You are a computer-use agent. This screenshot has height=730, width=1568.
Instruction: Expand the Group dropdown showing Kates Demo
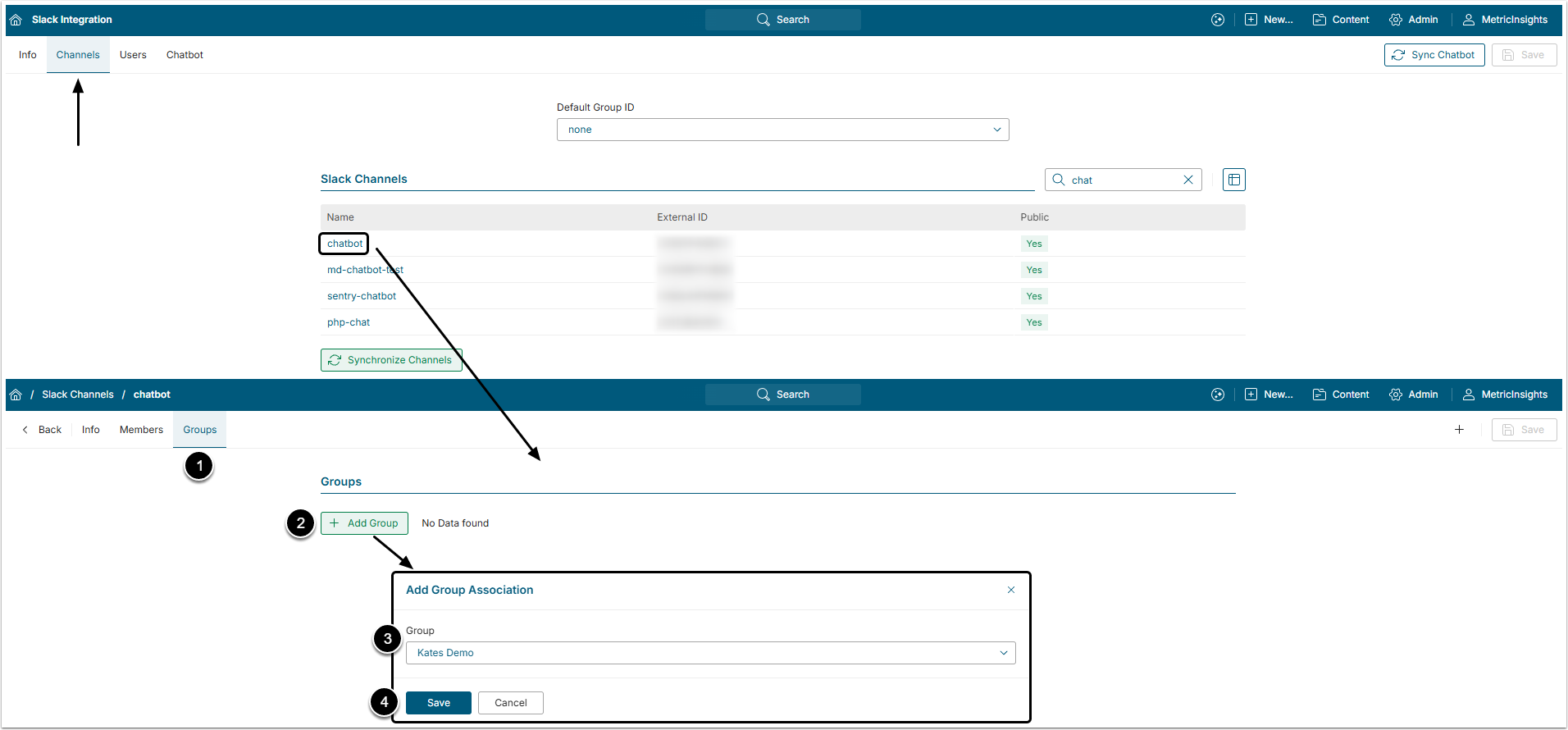(x=711, y=653)
